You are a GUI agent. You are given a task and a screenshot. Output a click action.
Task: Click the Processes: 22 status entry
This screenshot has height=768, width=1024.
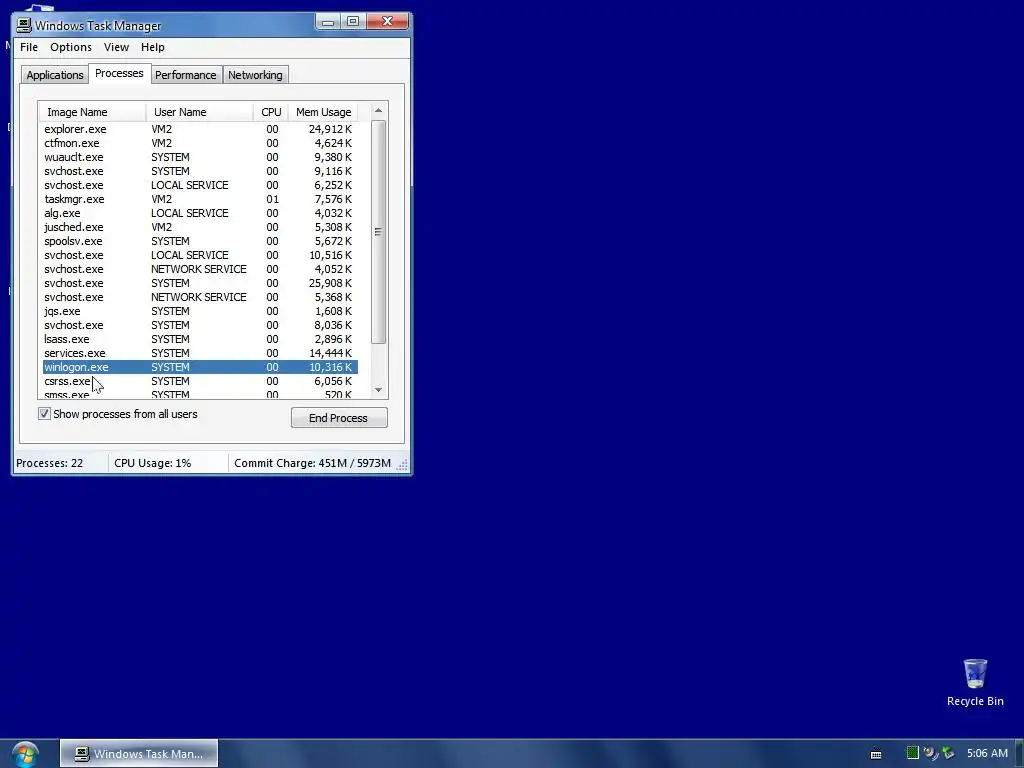(x=50, y=463)
